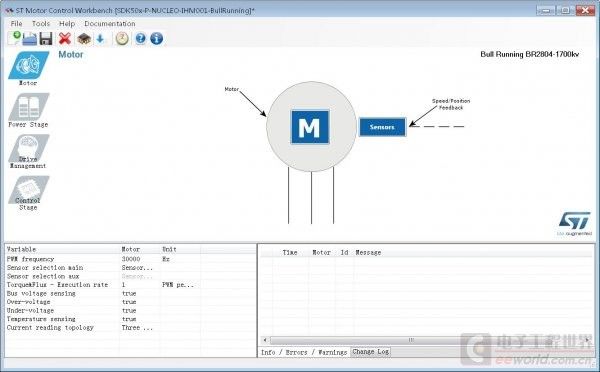The width and height of the screenshot is (600, 372).
Task: Open the Power Stage section
Action: (28, 110)
